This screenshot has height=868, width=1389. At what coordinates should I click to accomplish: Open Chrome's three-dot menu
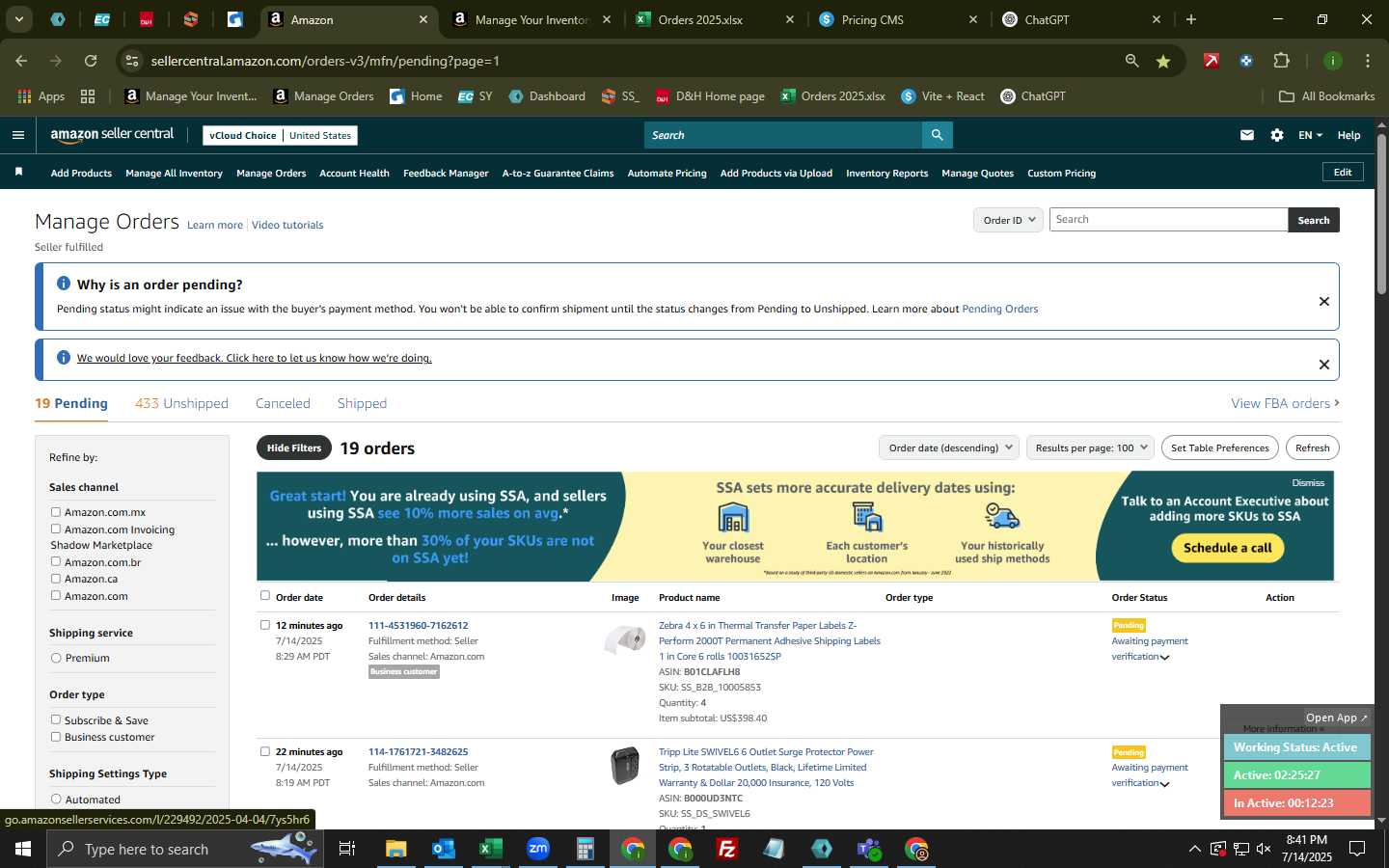point(1368,61)
